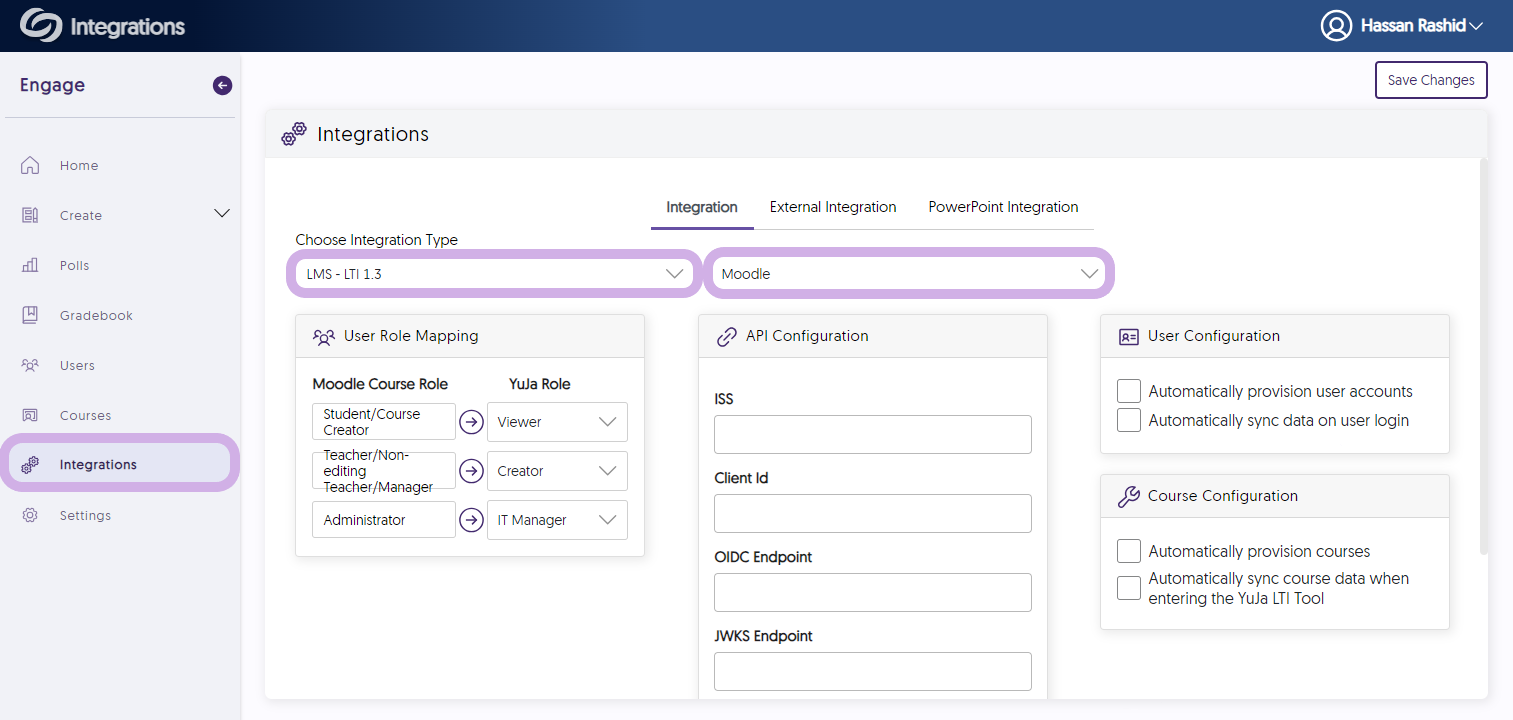Click the Settings gear icon
Screen dimensions: 1513x720
pyautogui.click(x=30, y=515)
